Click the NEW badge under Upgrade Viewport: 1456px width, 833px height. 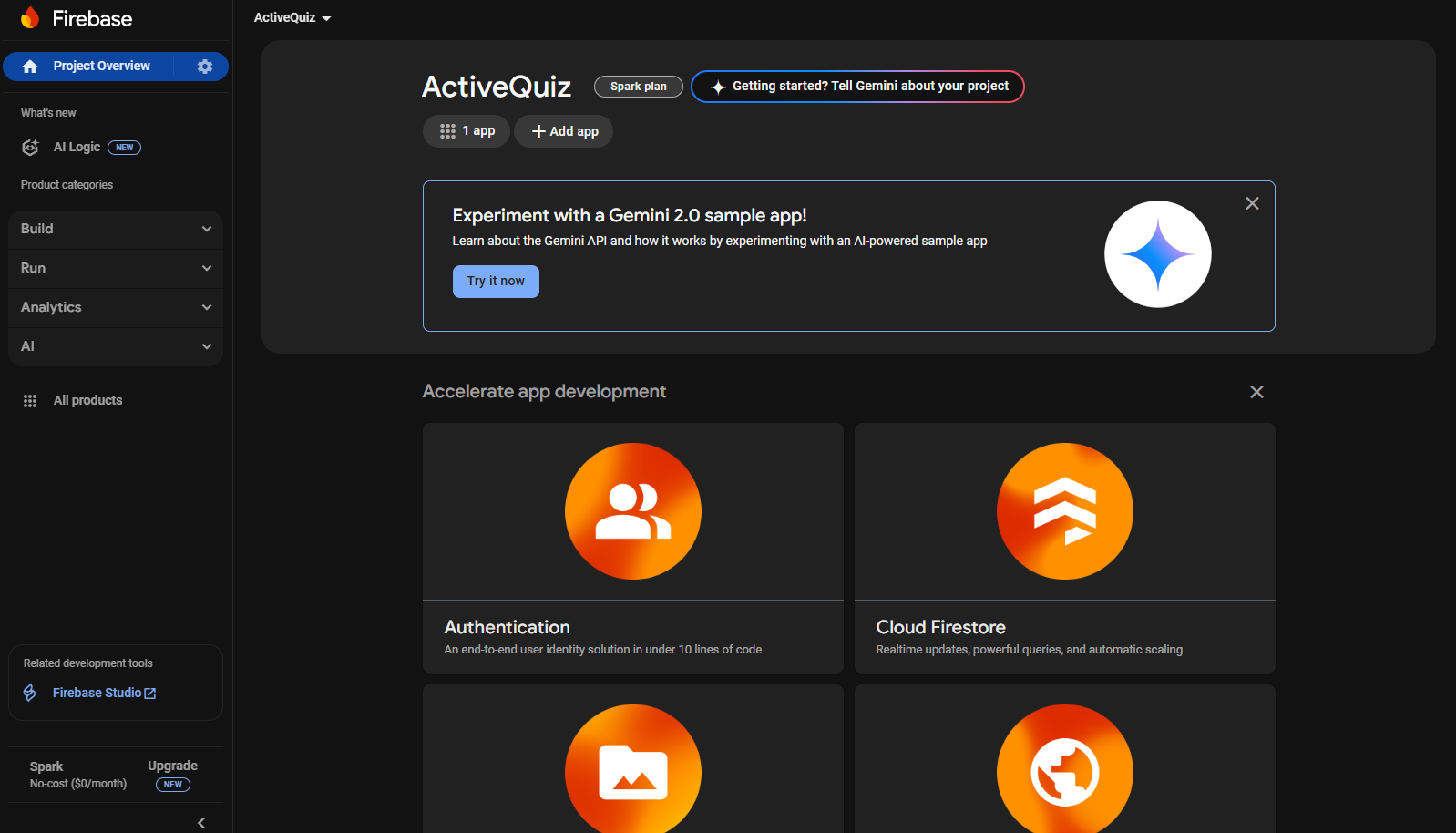pos(173,785)
